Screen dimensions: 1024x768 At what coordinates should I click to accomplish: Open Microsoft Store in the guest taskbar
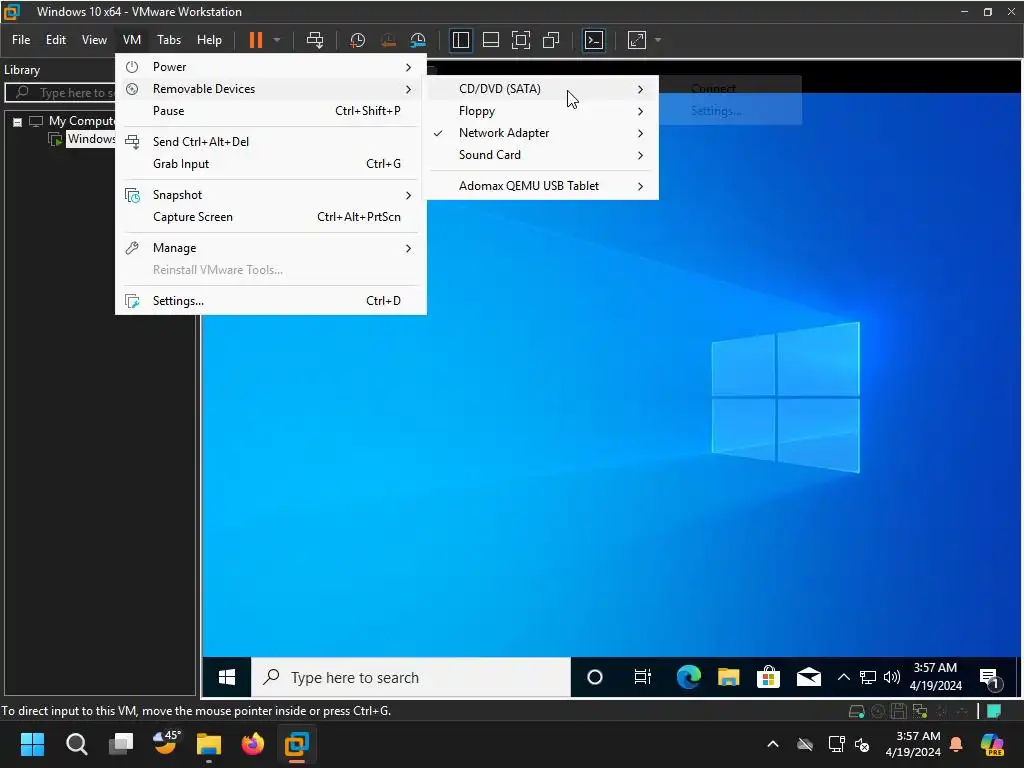click(768, 677)
